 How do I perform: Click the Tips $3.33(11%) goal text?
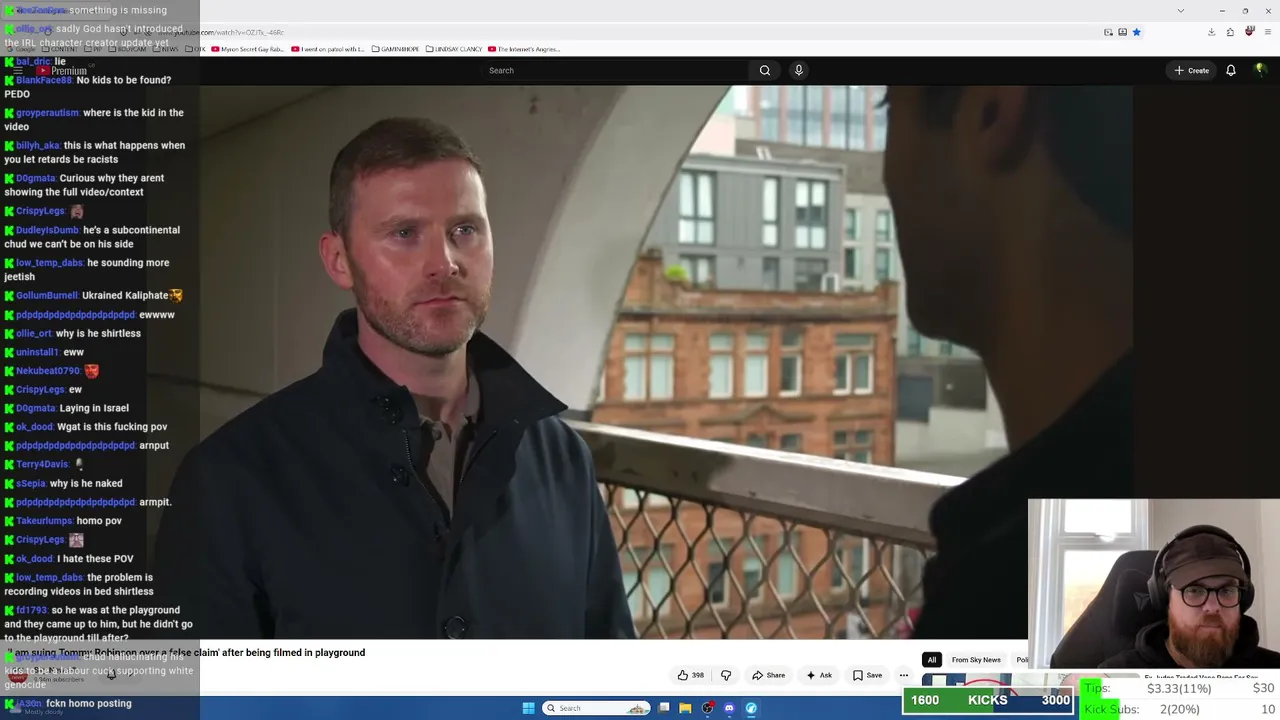pos(1179,688)
